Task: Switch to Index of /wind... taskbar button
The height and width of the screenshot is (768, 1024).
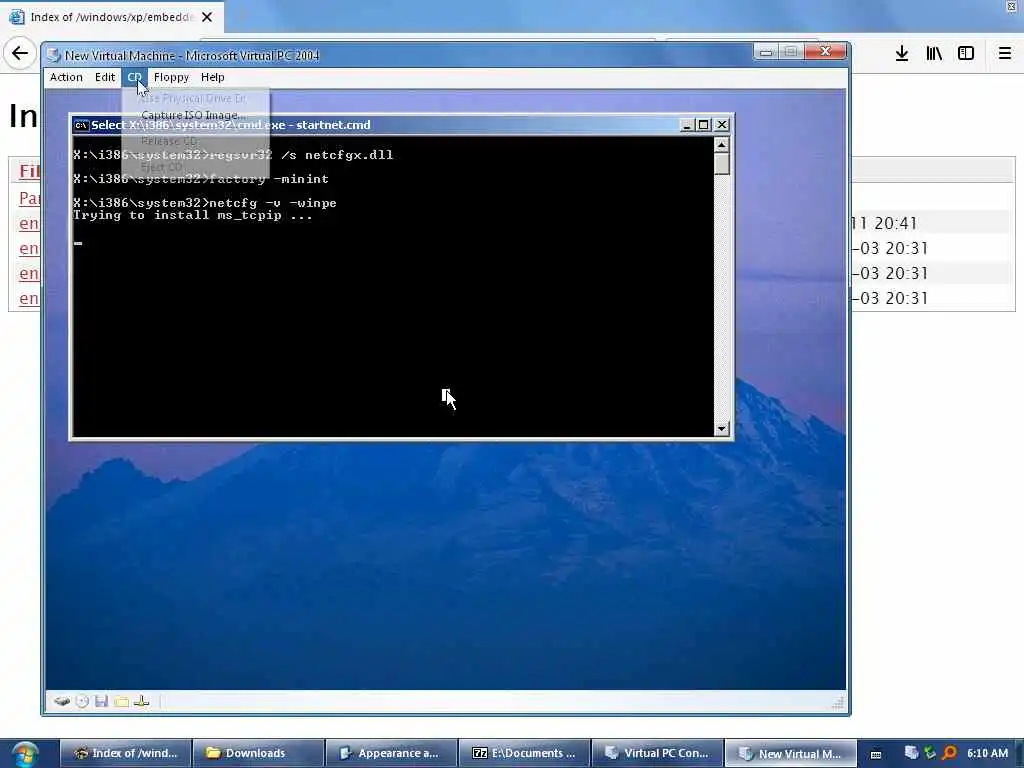Action: pyautogui.click(x=125, y=753)
